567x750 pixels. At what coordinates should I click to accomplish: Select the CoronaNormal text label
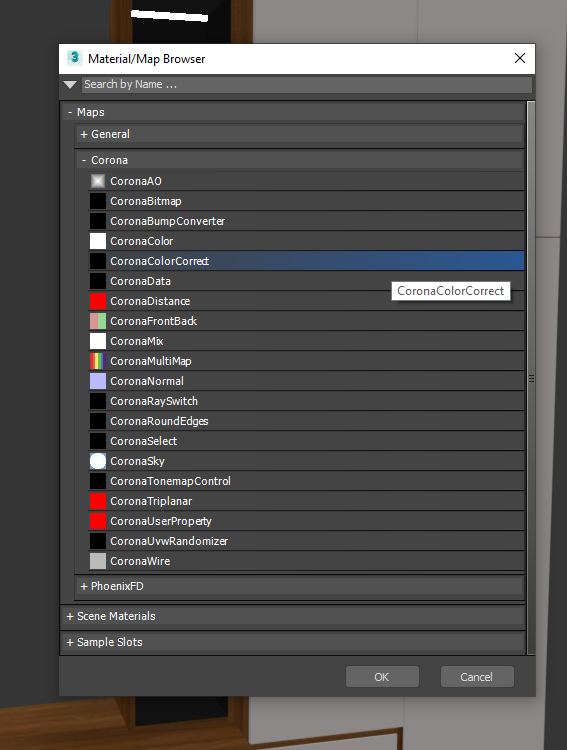(x=147, y=381)
